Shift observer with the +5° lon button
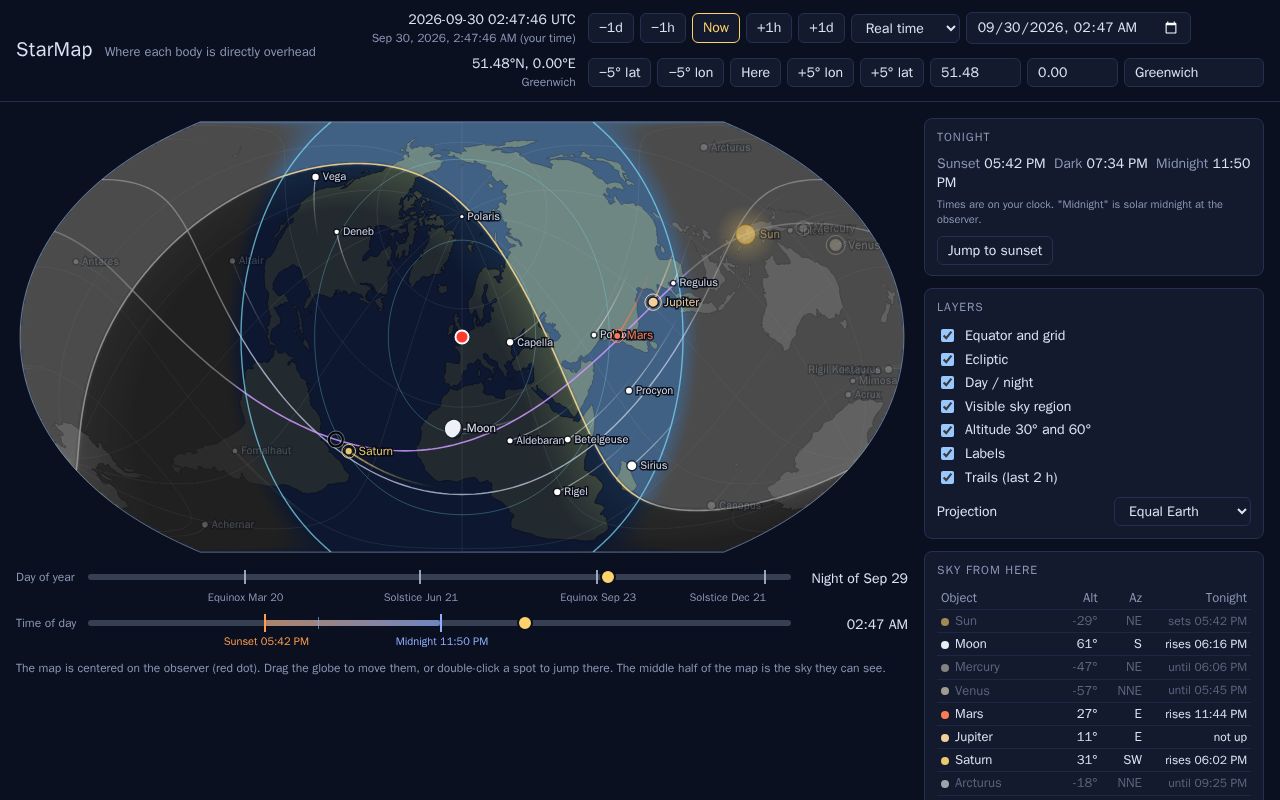The width and height of the screenshot is (1280, 800). (x=820, y=72)
